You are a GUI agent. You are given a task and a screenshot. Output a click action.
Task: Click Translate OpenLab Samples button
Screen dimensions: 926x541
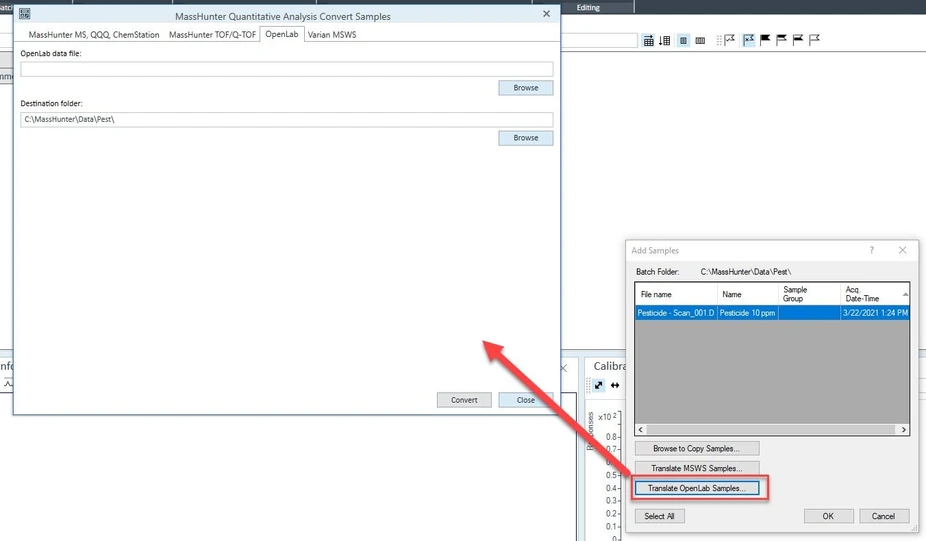[x=696, y=488]
